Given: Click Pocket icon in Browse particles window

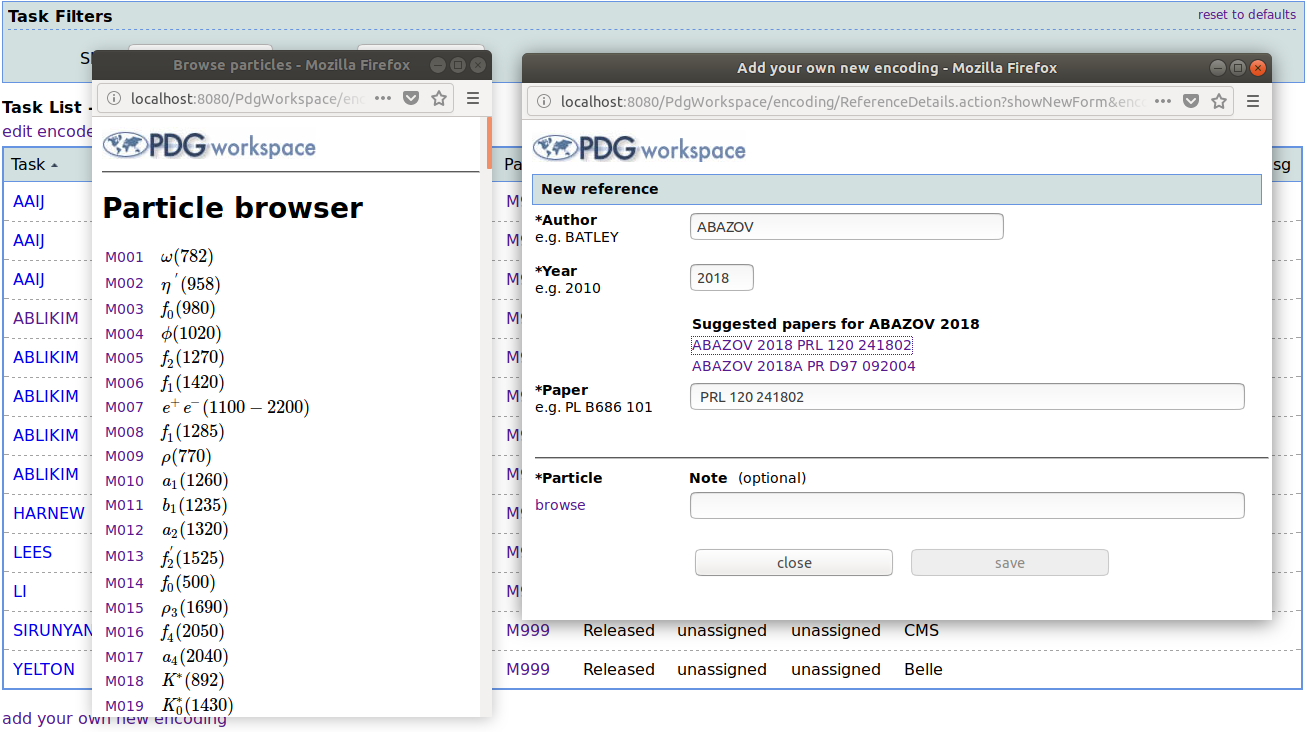Looking at the screenshot, I should (411, 98).
